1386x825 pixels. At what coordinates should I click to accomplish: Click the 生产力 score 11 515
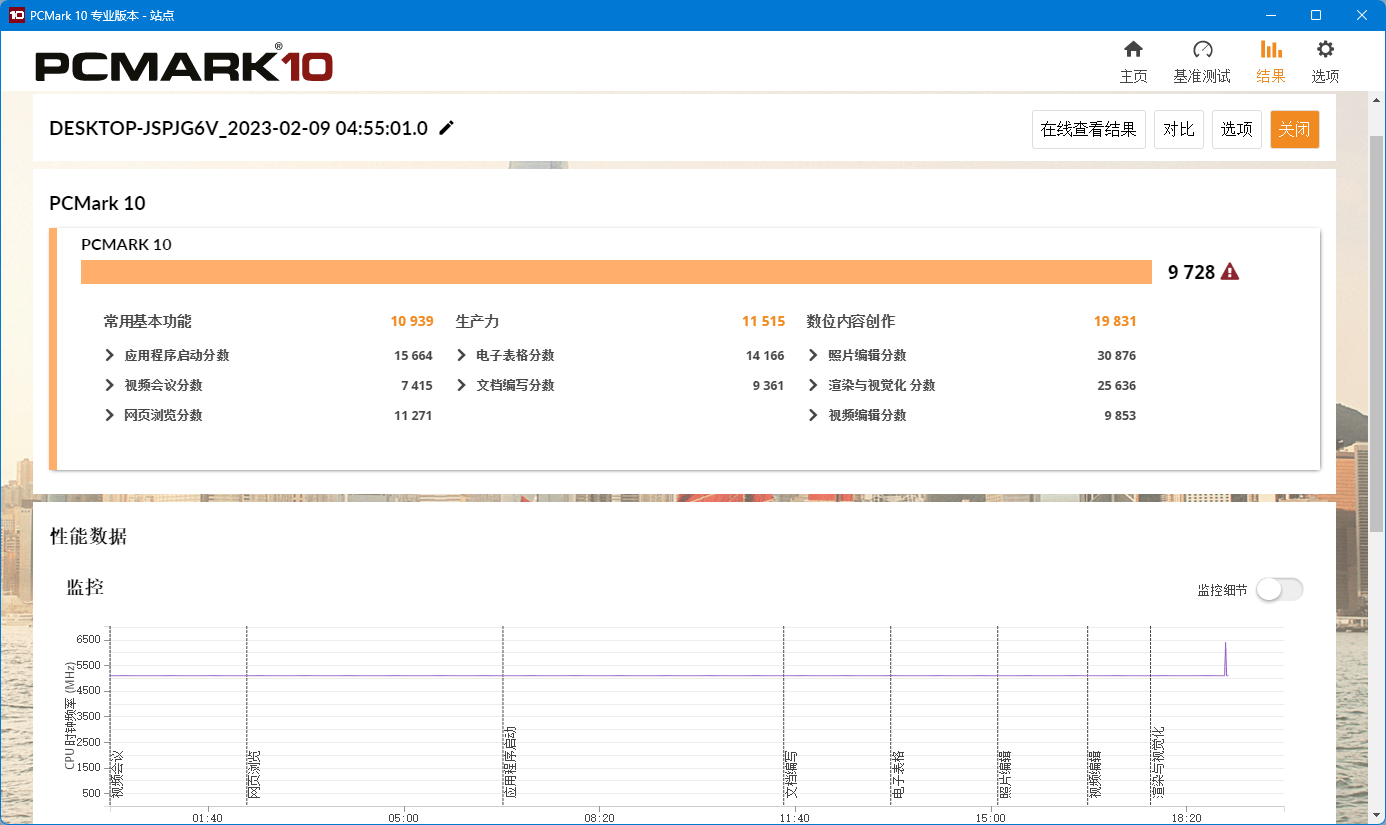click(764, 322)
